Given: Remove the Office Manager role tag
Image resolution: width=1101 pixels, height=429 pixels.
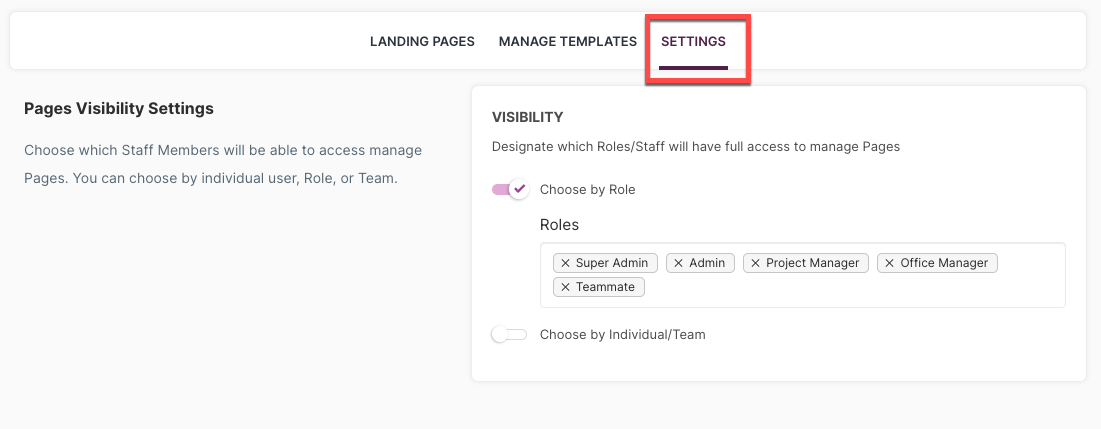Looking at the screenshot, I should [x=890, y=263].
